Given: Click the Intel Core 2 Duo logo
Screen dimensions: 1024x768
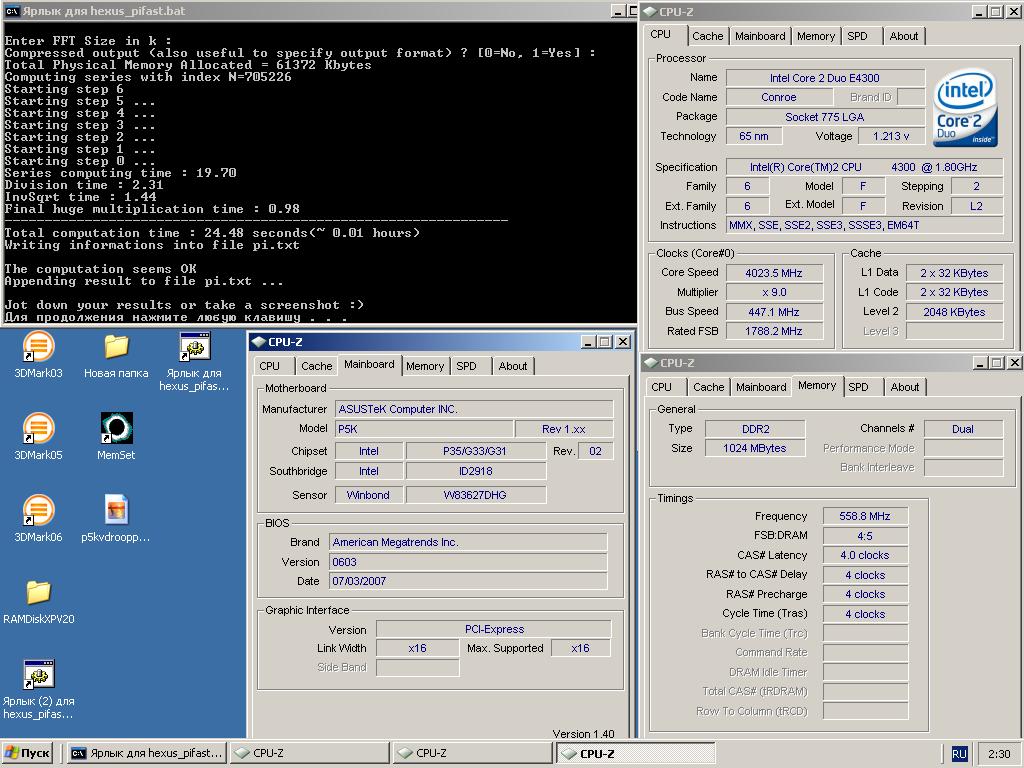Looking at the screenshot, I should click(x=965, y=108).
